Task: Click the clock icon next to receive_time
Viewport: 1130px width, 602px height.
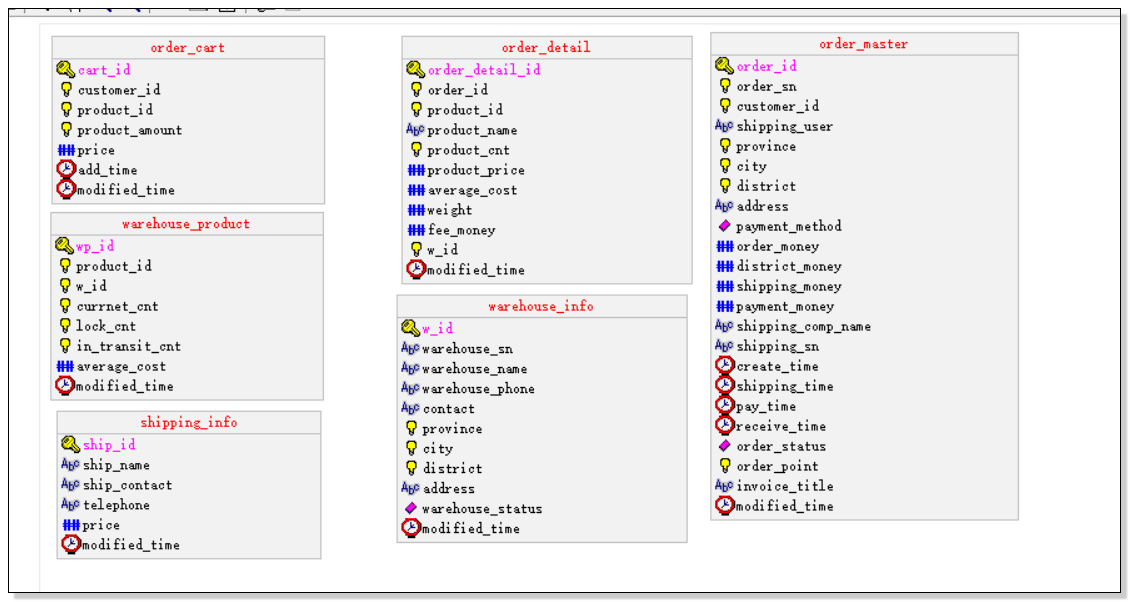Action: click(x=724, y=425)
